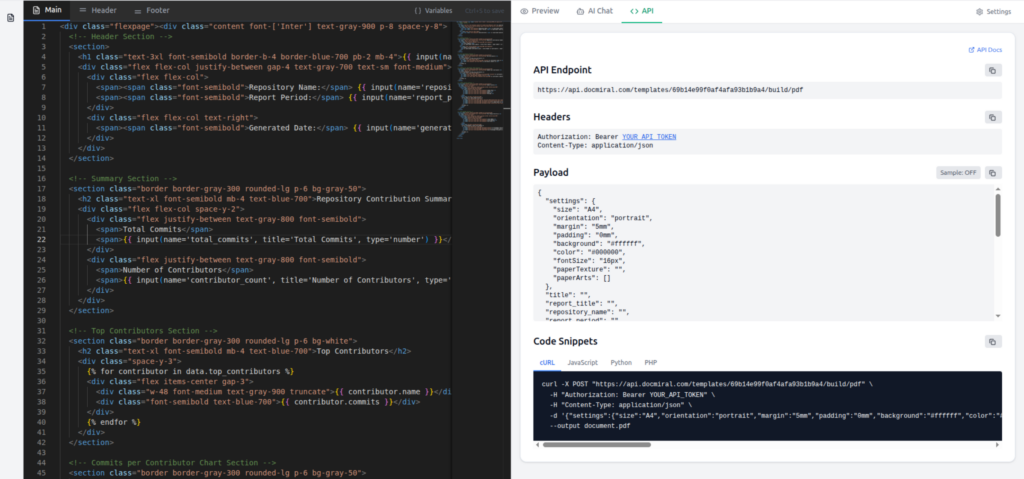Click the '{% endfor %}' line
This screenshot has width=1024, height=479.
[x=114, y=422]
